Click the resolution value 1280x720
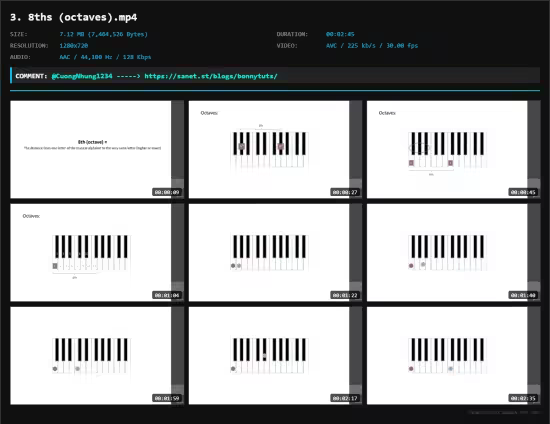Screen dimensions: 550x424 click(x=74, y=46)
